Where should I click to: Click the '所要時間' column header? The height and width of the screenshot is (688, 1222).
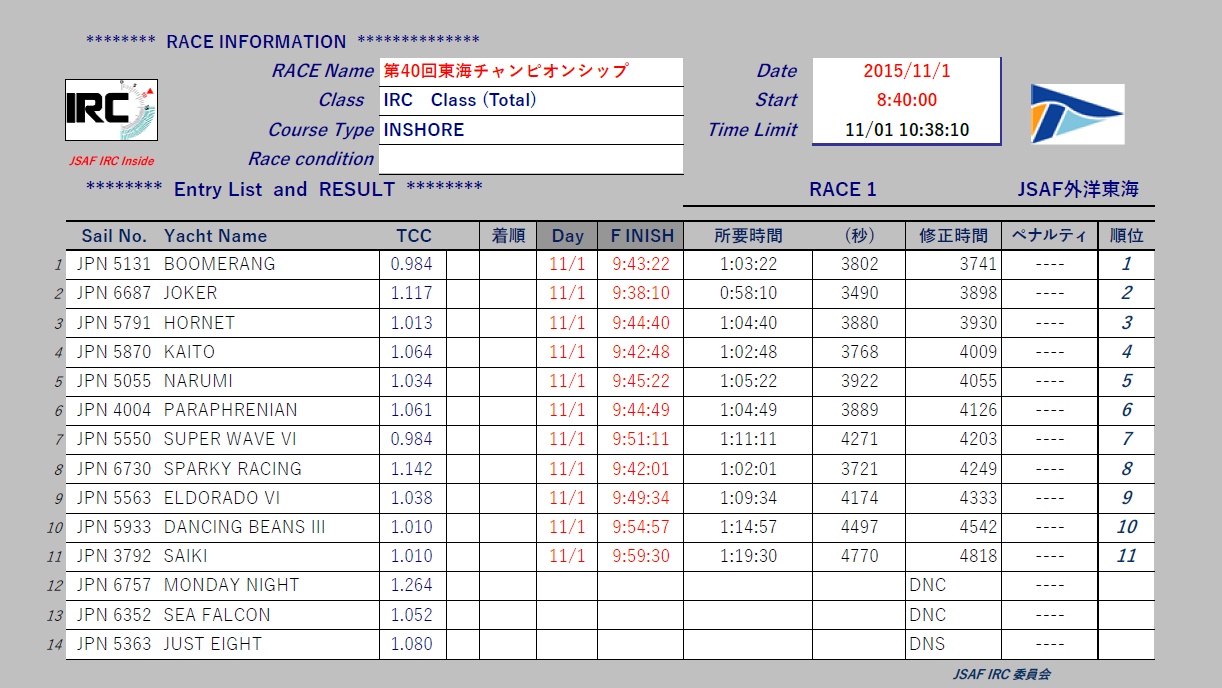click(x=748, y=237)
